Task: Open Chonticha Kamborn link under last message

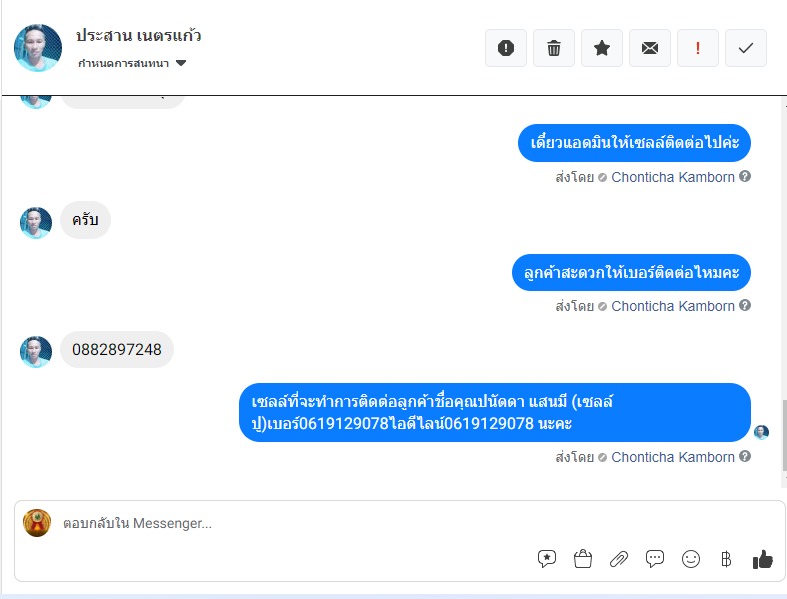Action: point(673,457)
